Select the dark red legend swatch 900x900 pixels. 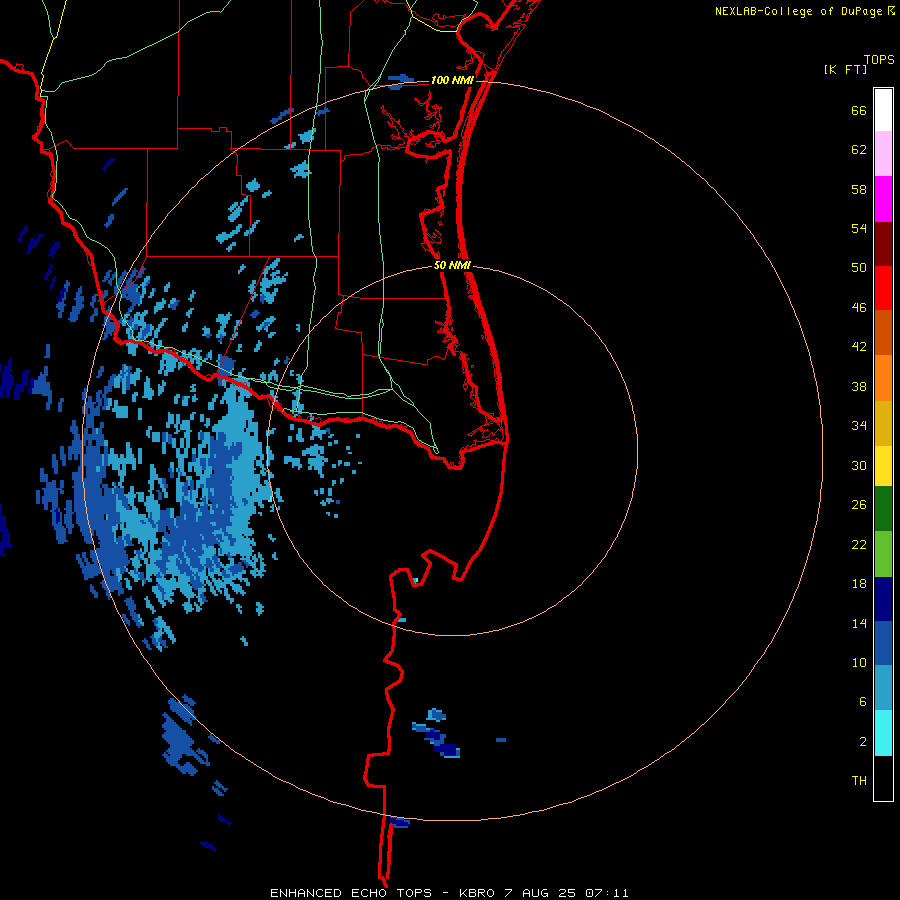point(883,244)
